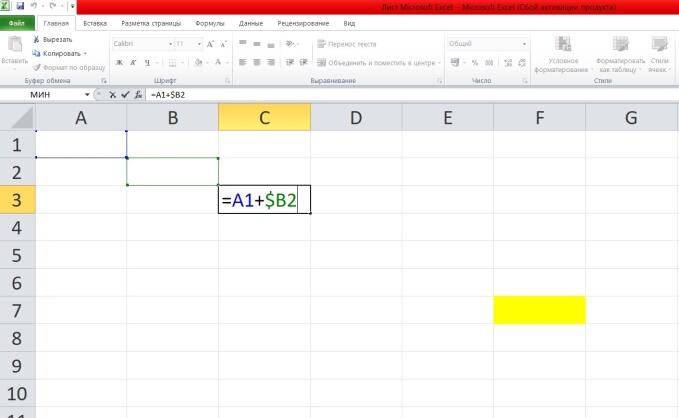Expand the font size dropdown arrow
The image size is (679, 418).
tap(199, 44)
